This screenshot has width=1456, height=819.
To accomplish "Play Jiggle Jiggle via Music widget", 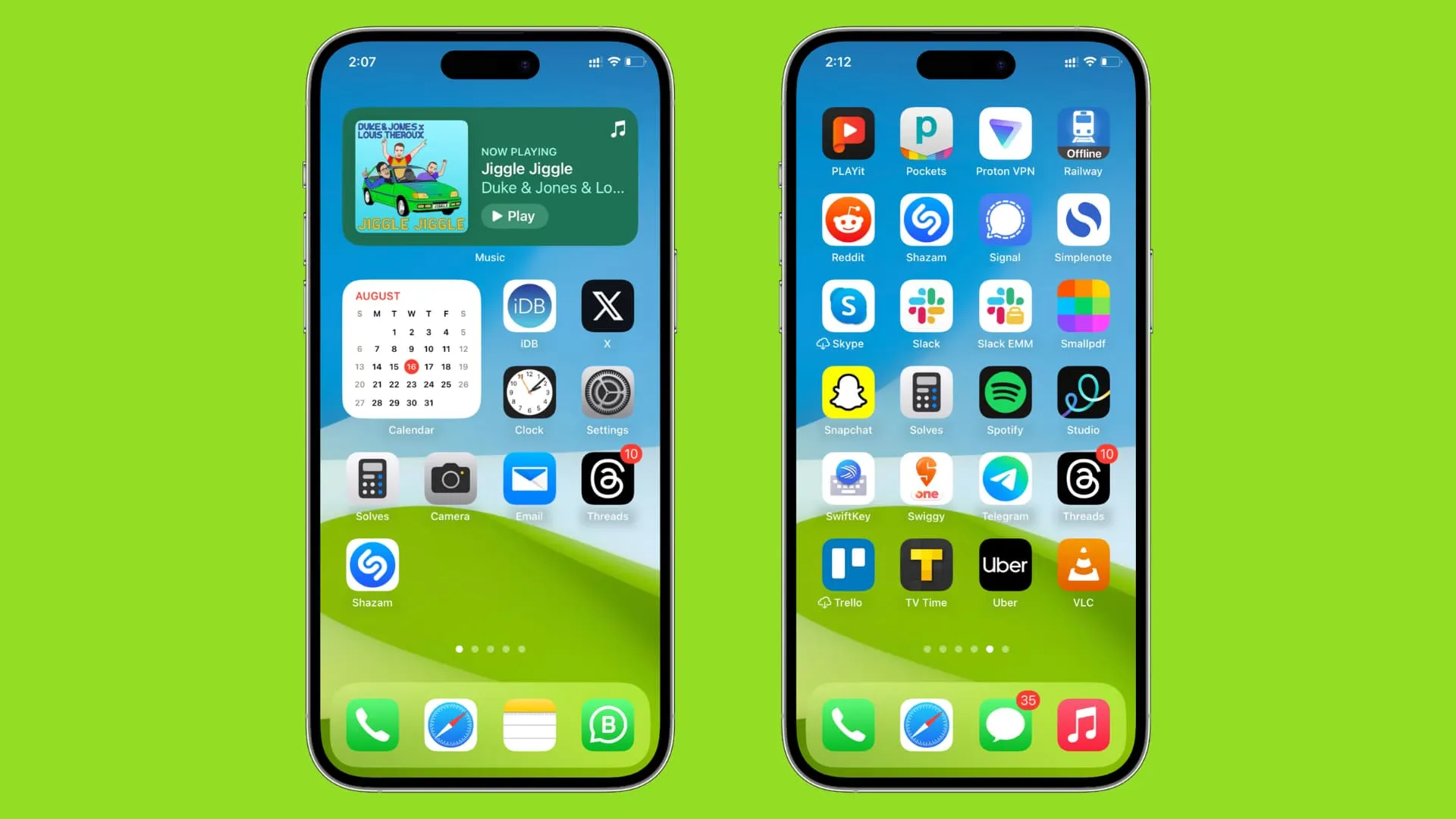I will tap(513, 216).
